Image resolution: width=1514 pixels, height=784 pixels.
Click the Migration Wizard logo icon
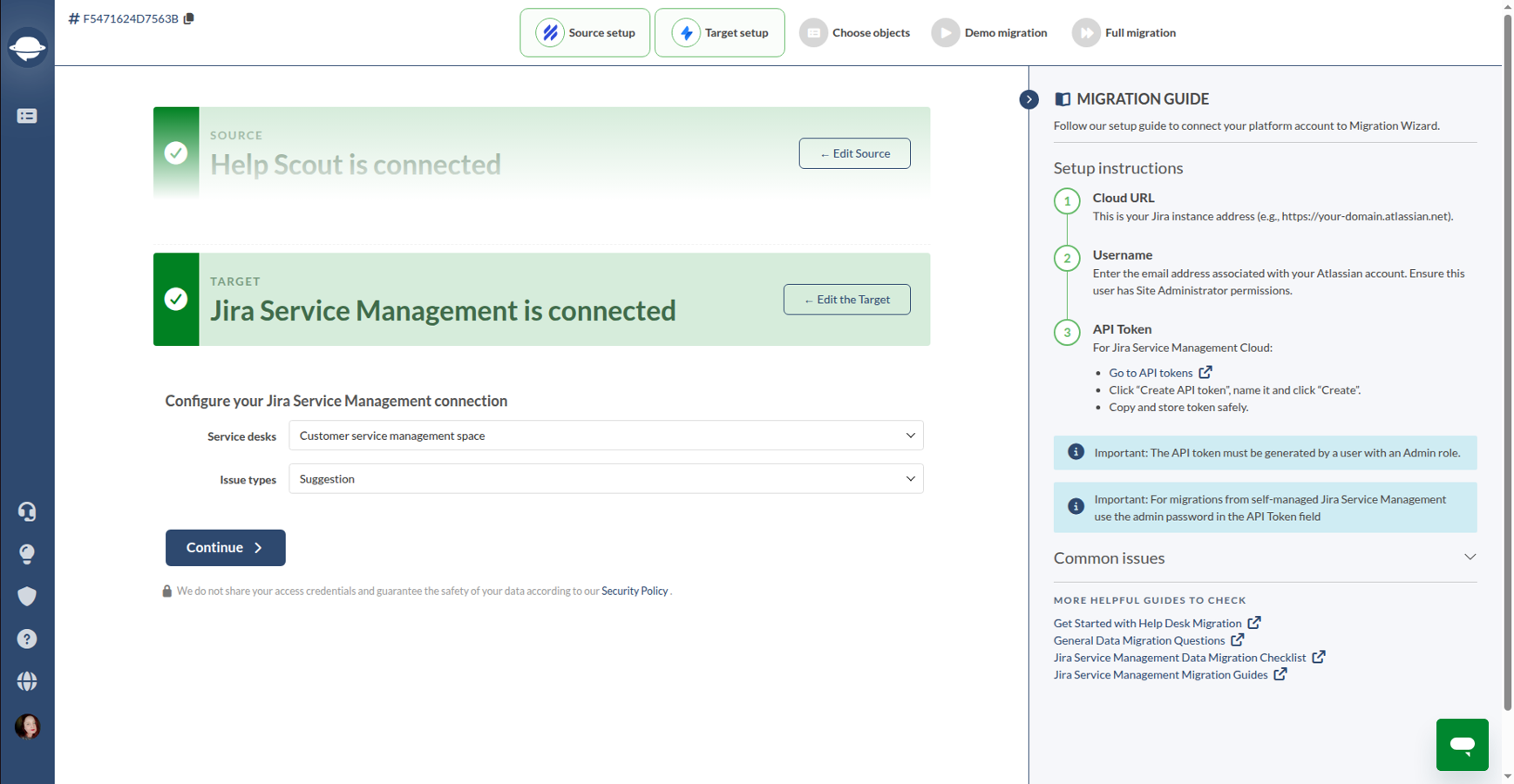click(27, 47)
